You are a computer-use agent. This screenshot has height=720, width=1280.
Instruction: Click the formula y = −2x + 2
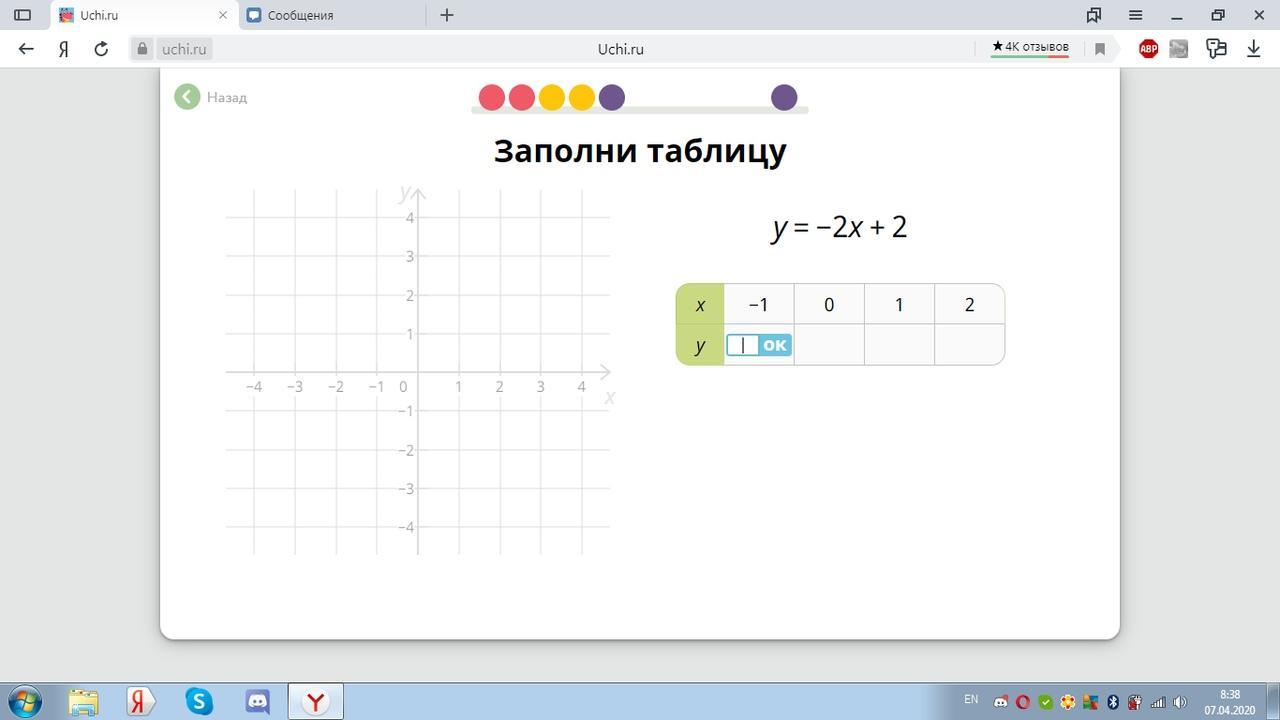click(840, 227)
